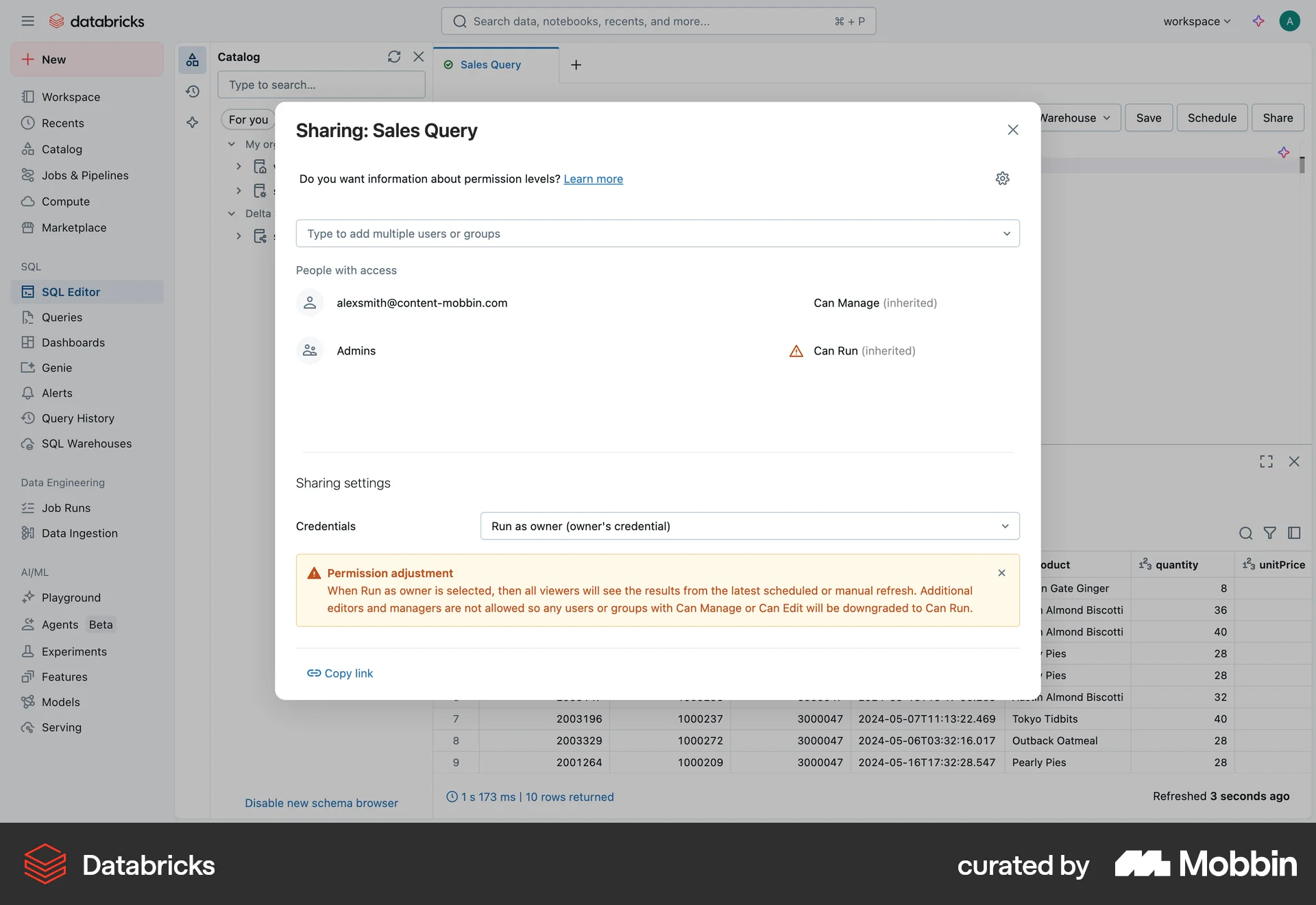
Task: Open SQL Warehouses from the sidebar
Action: click(86, 443)
